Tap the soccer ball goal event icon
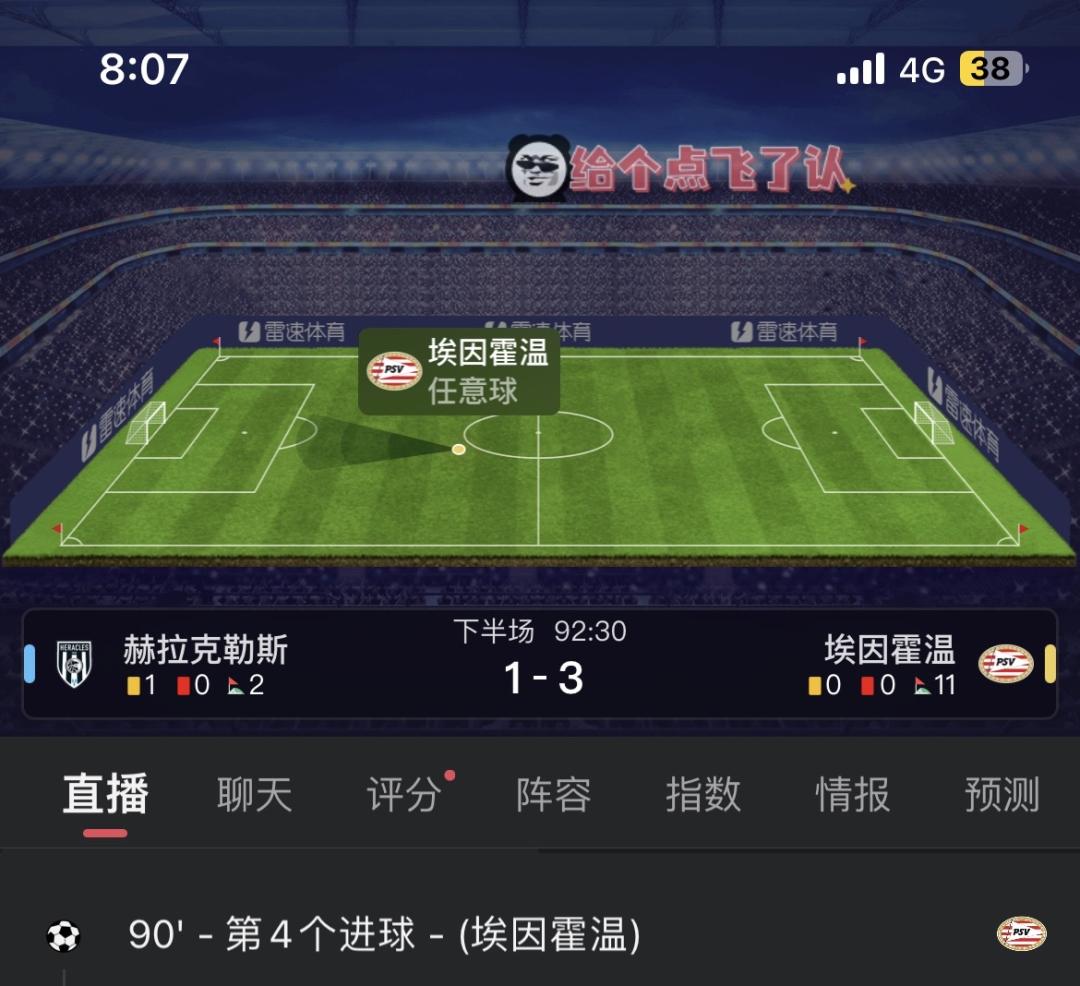Screen dimensions: 1080x986 click(x=63, y=936)
